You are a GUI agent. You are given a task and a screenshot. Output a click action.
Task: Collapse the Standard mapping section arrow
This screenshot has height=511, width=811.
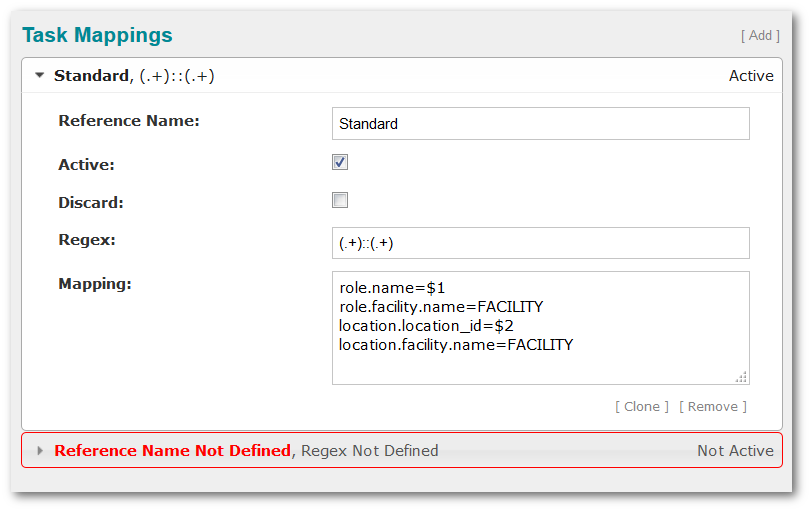click(x=39, y=76)
